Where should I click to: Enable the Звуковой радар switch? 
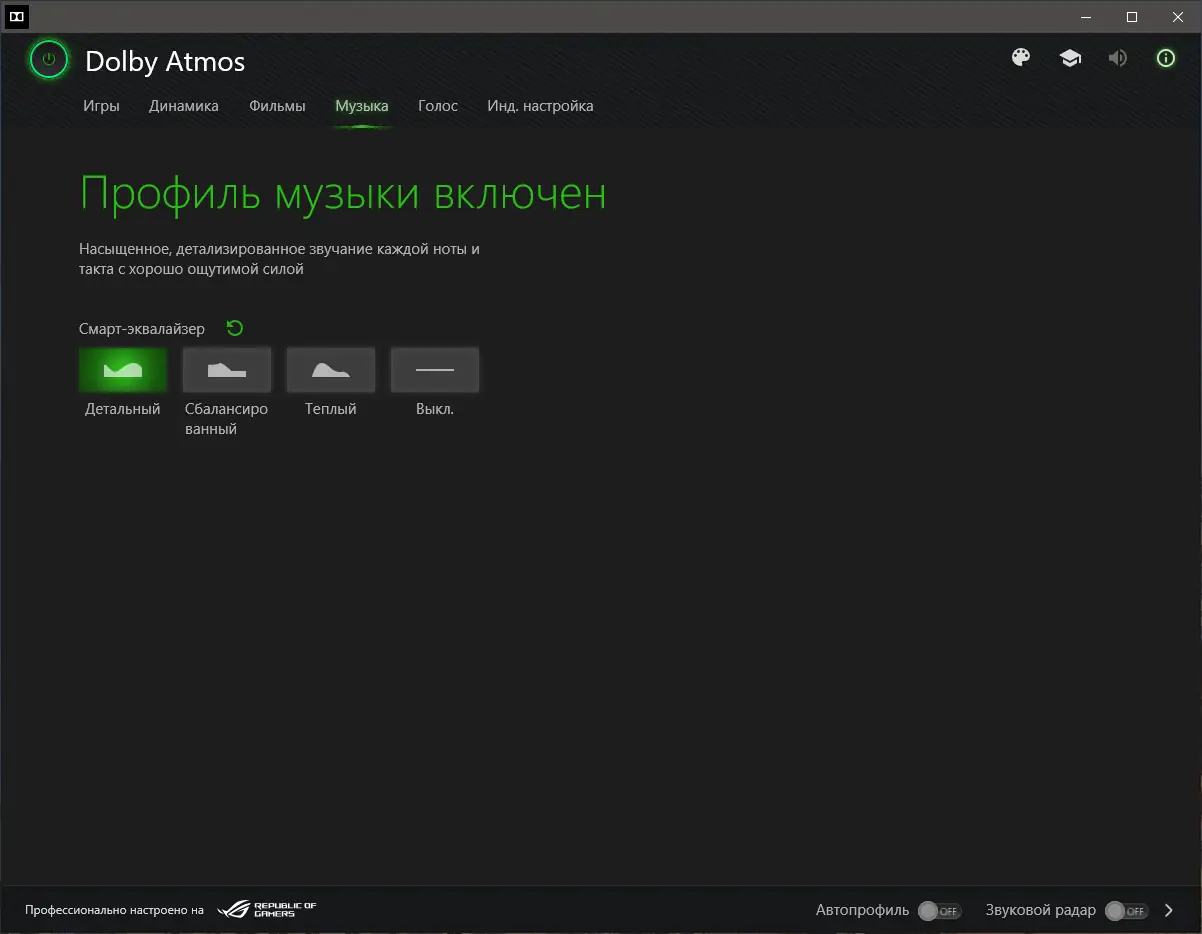[1126, 911]
